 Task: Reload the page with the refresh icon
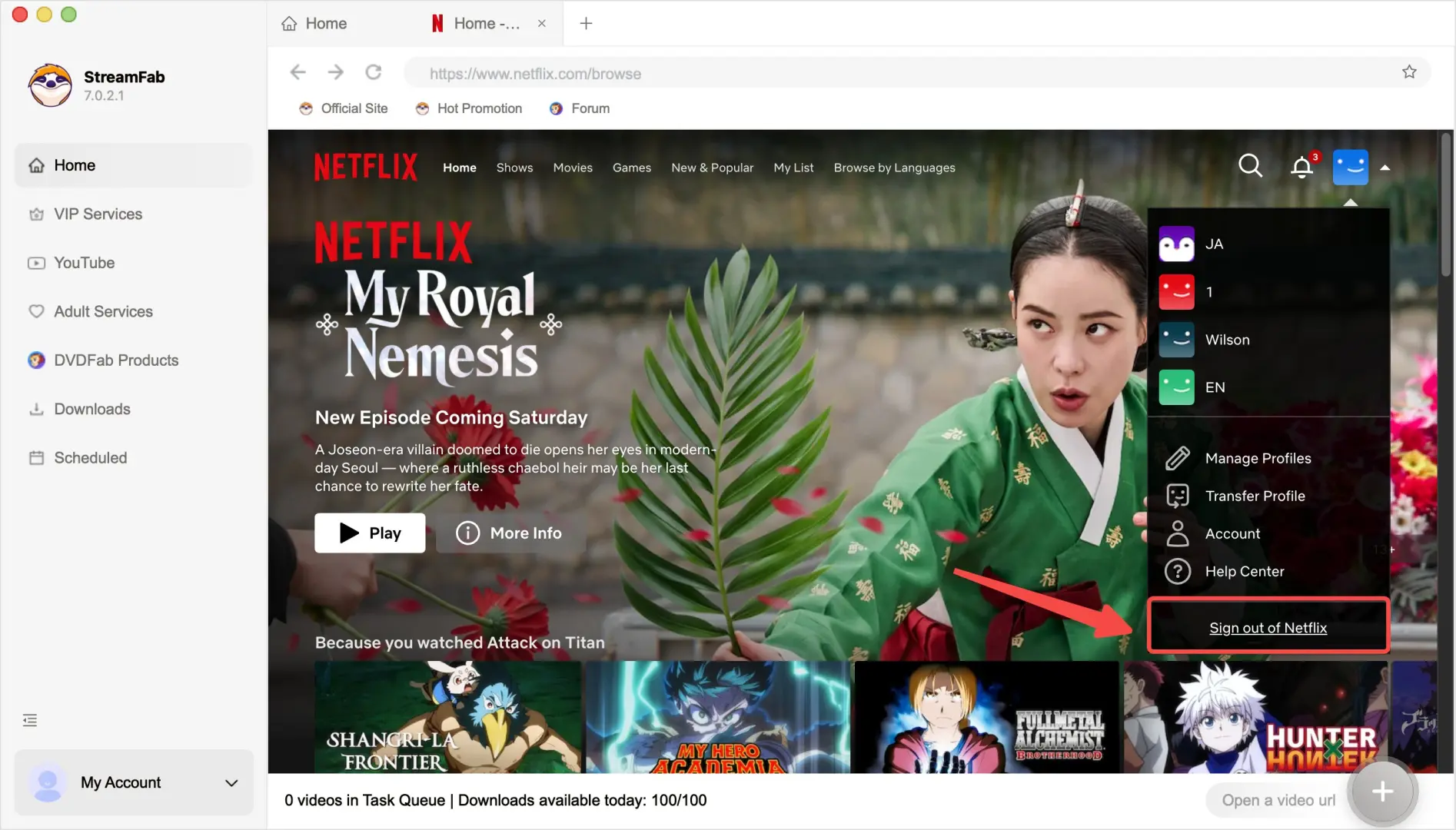point(374,72)
